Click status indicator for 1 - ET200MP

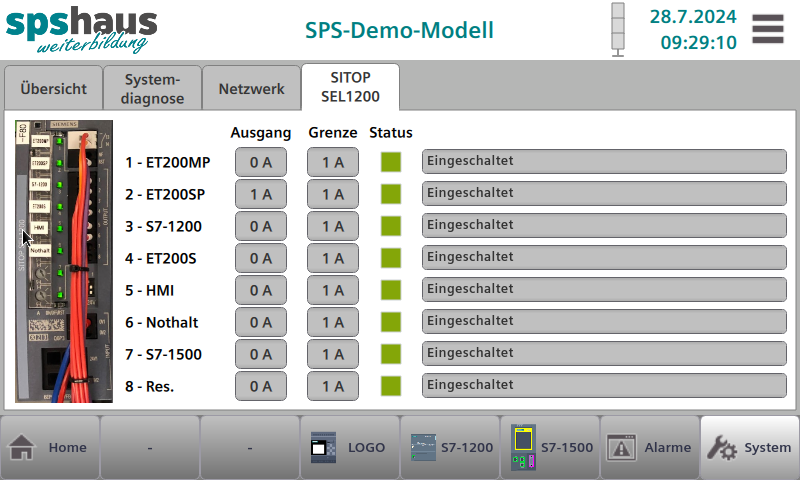click(x=391, y=162)
